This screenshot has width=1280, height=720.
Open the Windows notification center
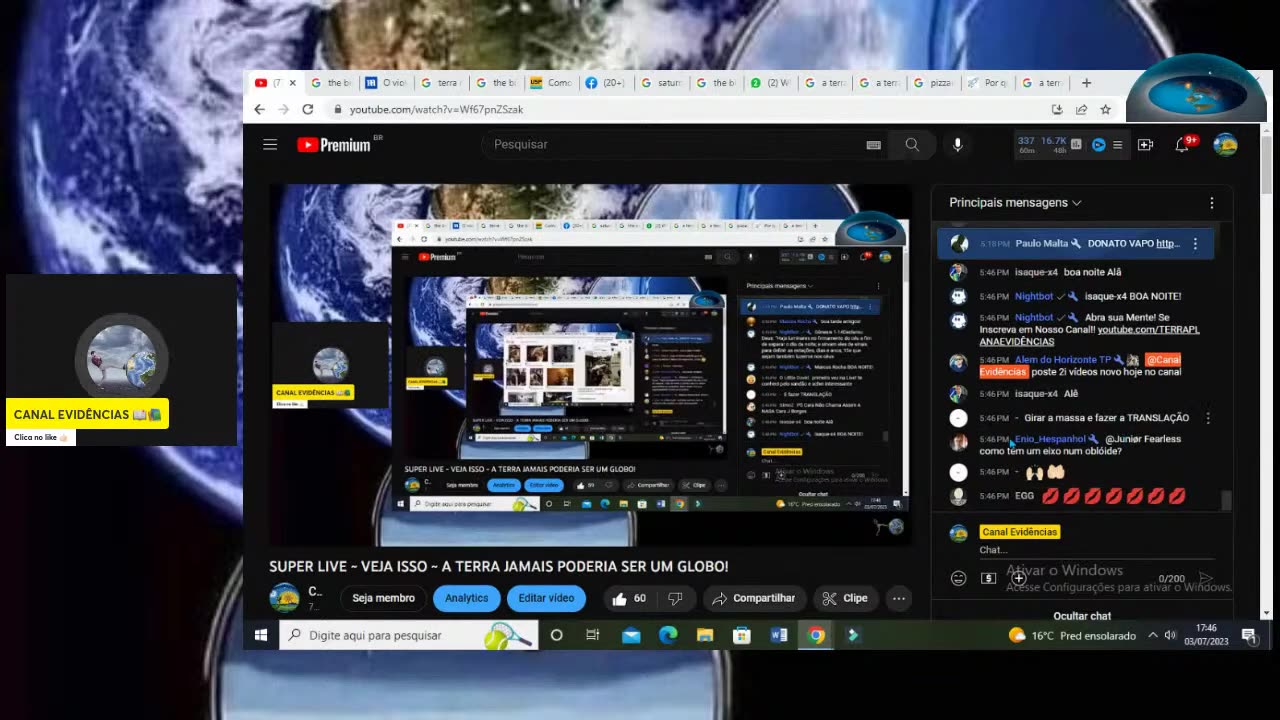point(1249,635)
